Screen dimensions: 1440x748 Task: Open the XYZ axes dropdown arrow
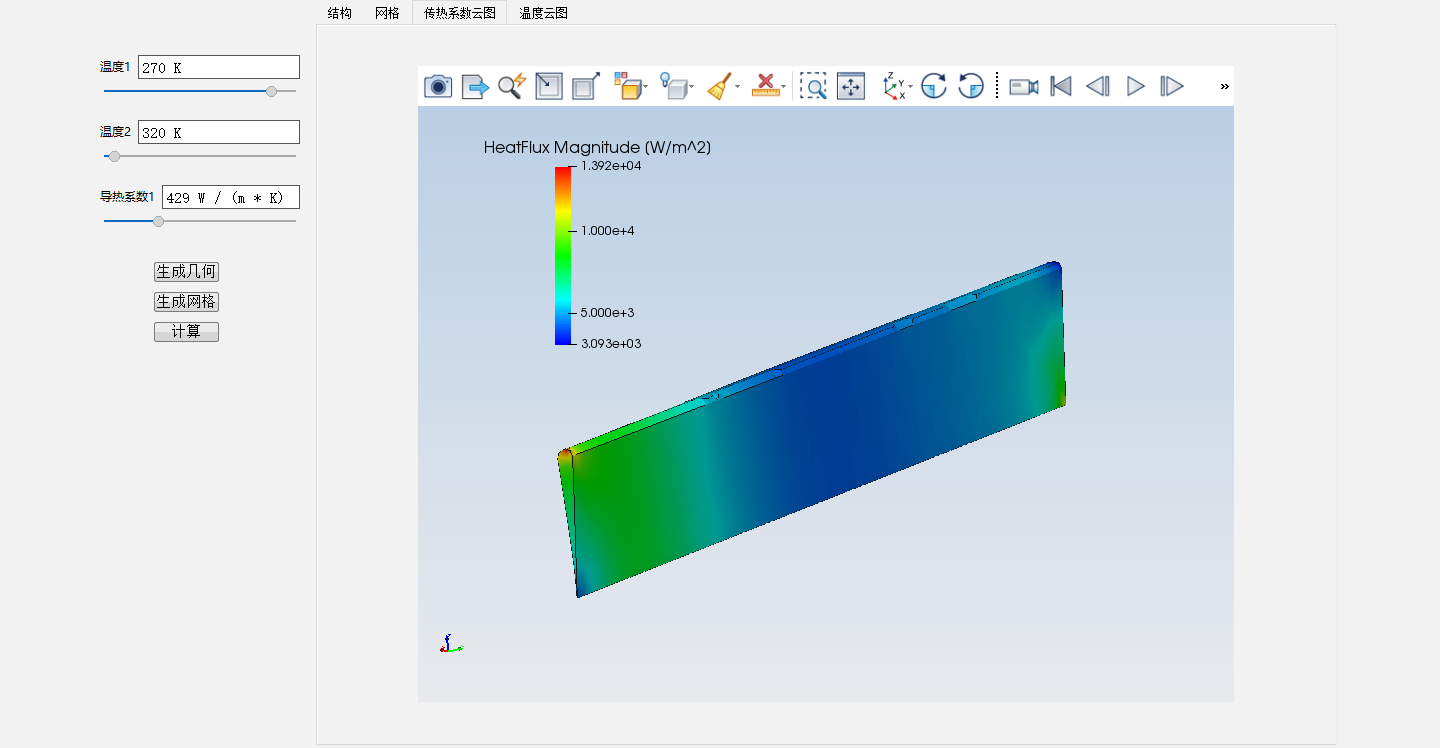point(911,87)
